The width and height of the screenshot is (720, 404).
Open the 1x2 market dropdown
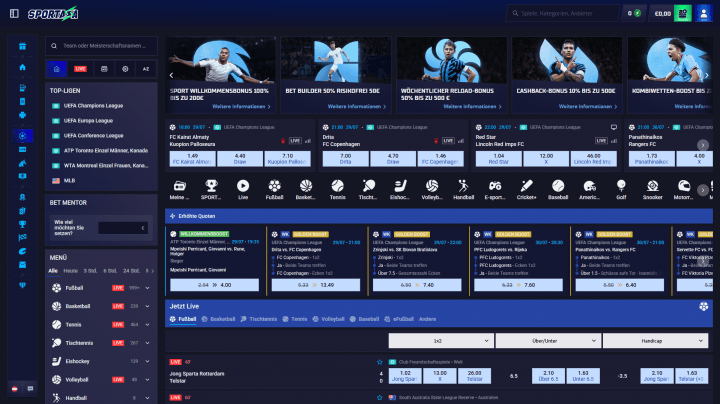(441, 341)
